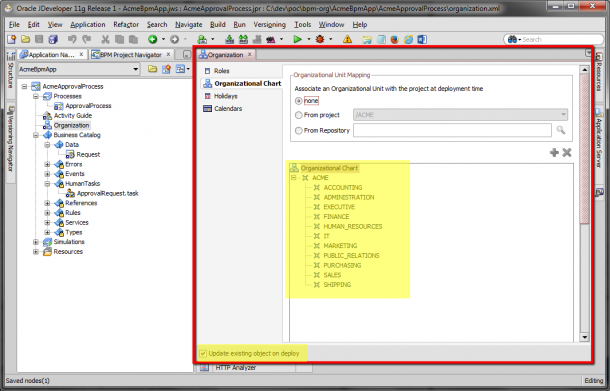
Task: Open the AcmeBpmApp application dropdown
Action: 135,69
